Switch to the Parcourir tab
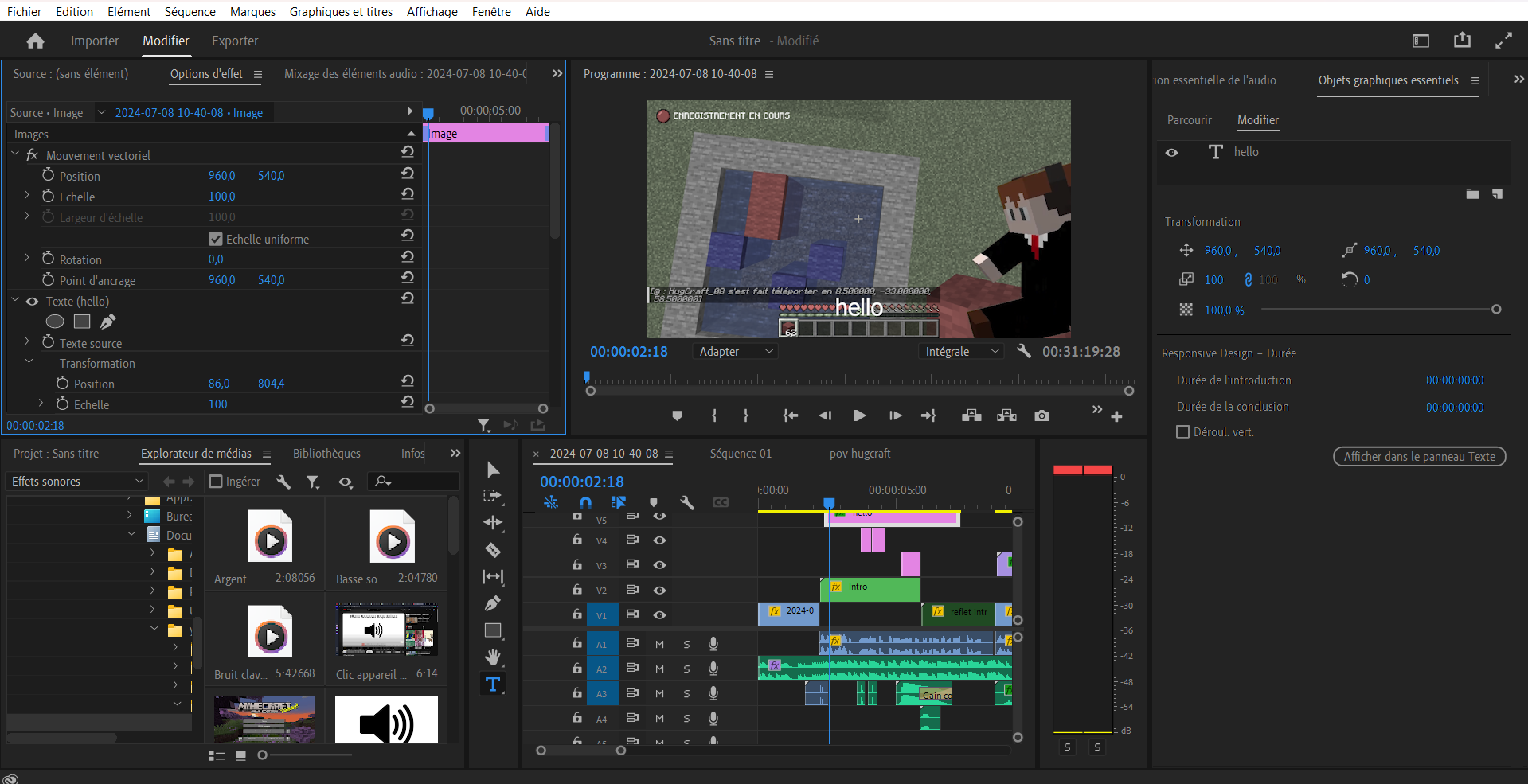Image resolution: width=1528 pixels, height=784 pixels. click(x=1189, y=120)
